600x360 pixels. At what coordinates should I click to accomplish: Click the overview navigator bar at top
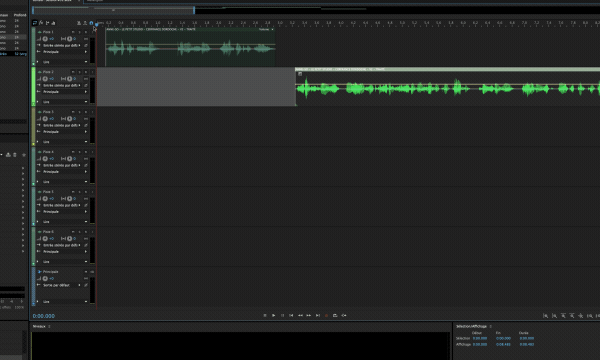coord(113,10)
